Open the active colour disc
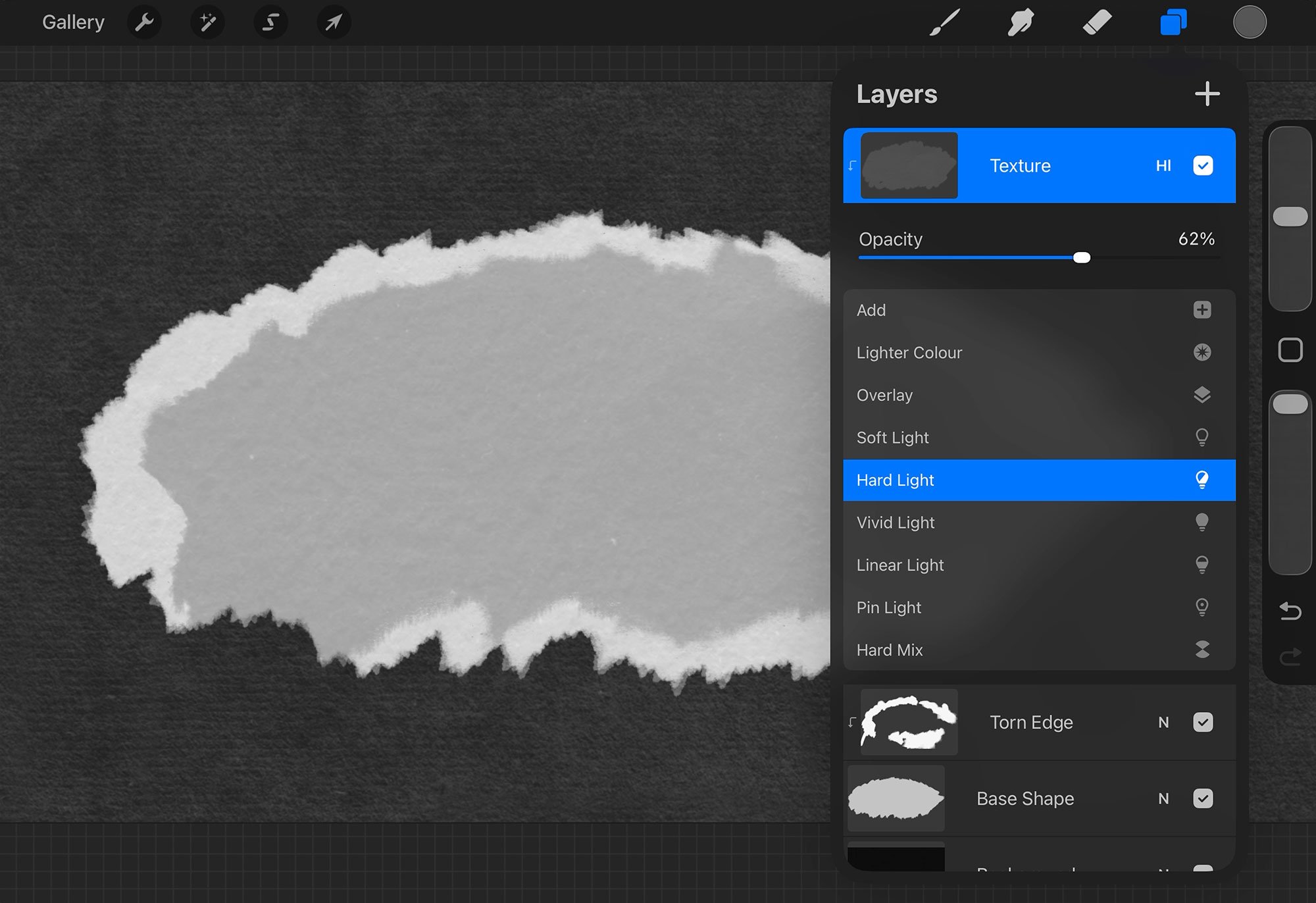Image resolution: width=1316 pixels, height=903 pixels. (x=1250, y=22)
